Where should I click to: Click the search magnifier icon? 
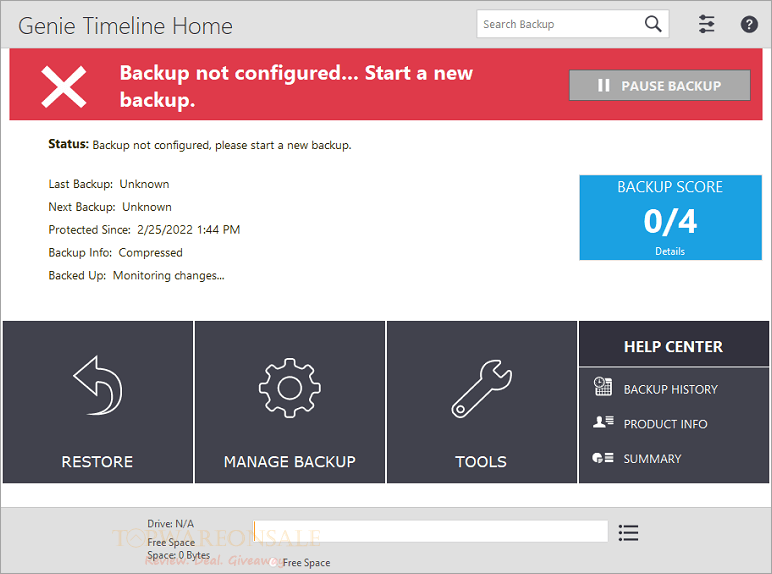(653, 24)
